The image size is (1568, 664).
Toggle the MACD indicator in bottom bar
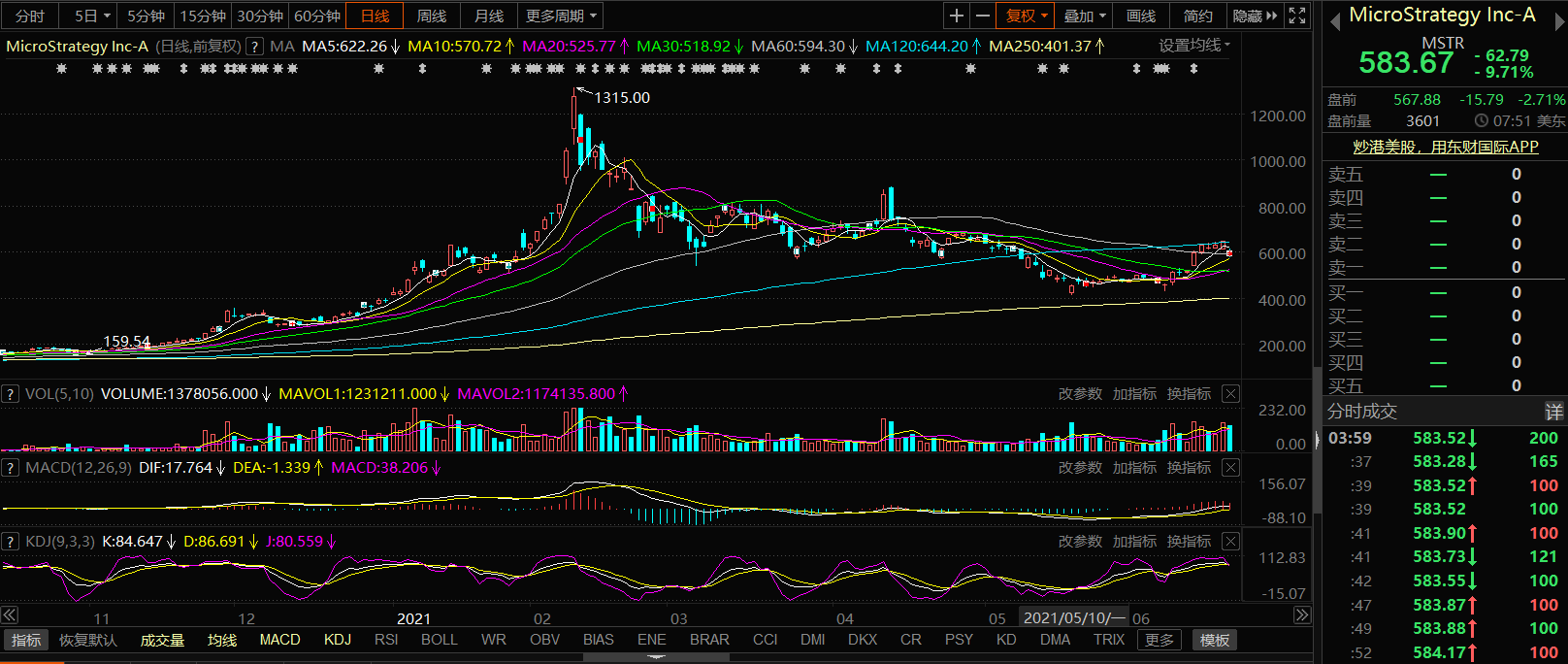tap(279, 641)
